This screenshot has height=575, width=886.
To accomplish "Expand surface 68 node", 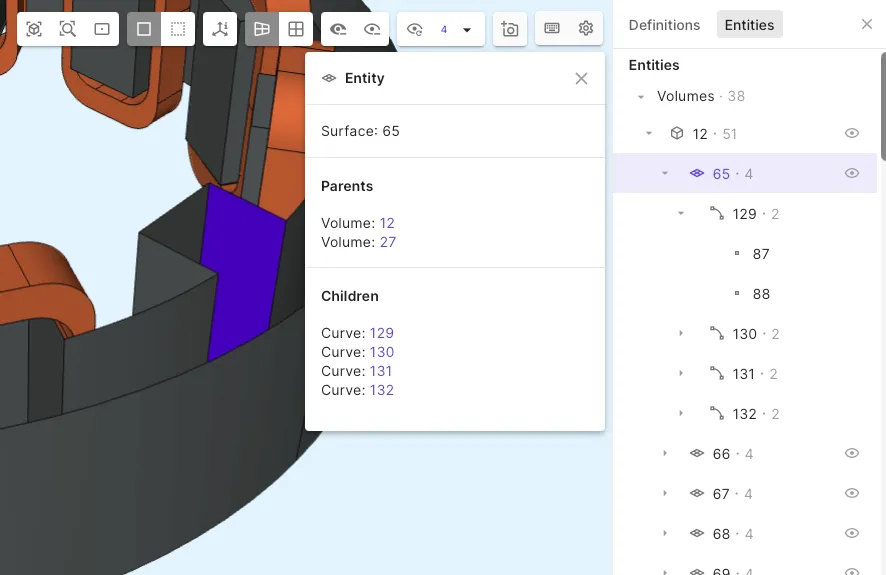I will click(665, 533).
